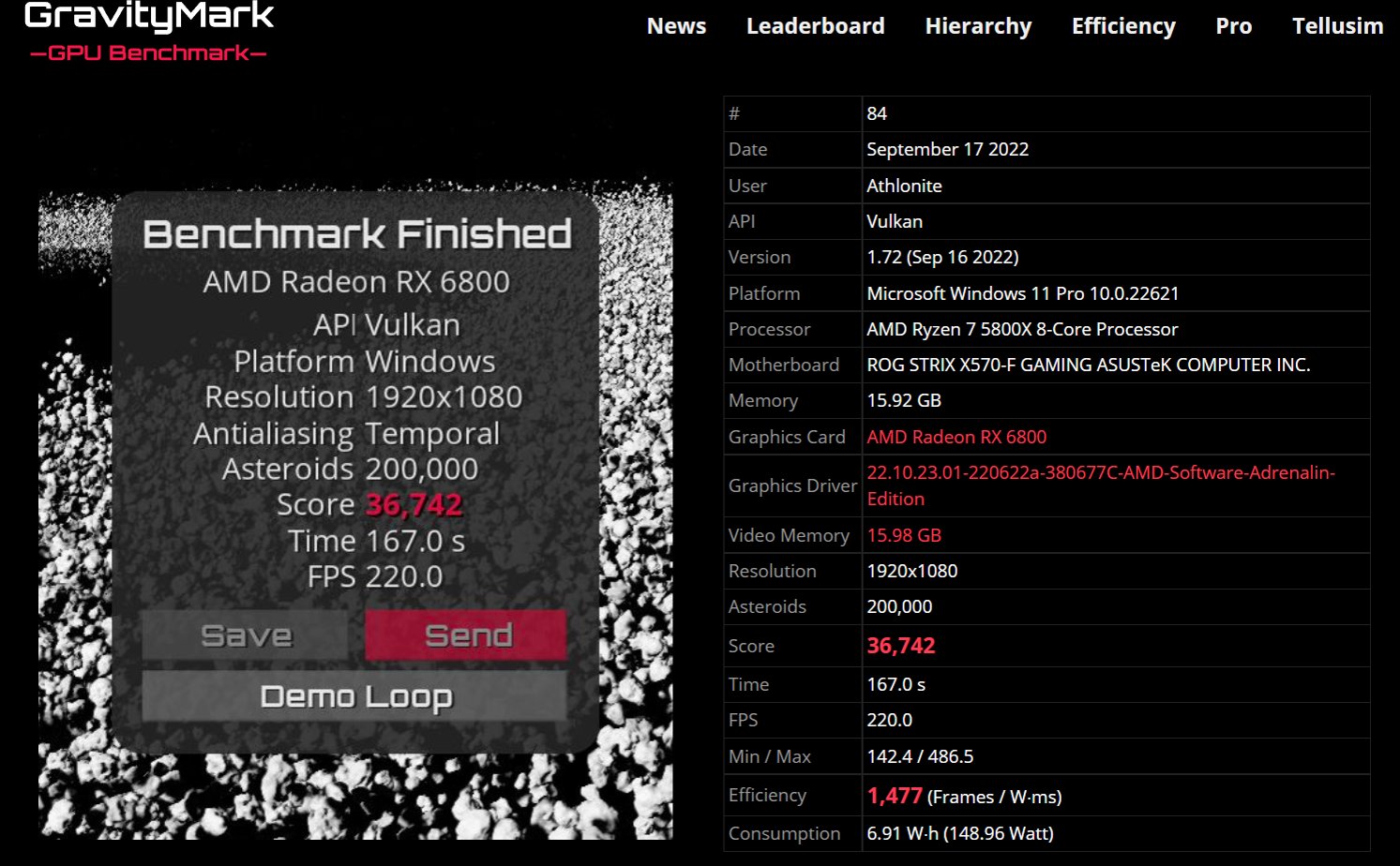Click the Video Memory row label

[789, 535]
